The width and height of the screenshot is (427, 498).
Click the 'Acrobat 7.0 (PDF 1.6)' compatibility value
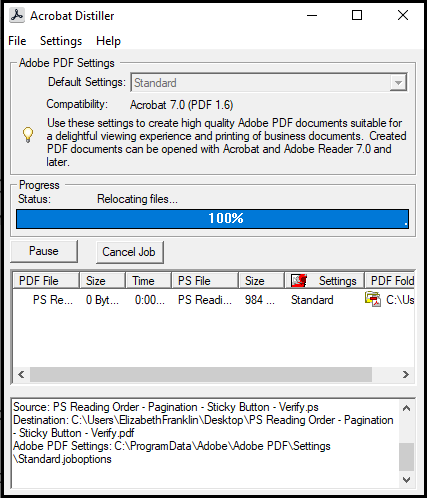(x=182, y=105)
